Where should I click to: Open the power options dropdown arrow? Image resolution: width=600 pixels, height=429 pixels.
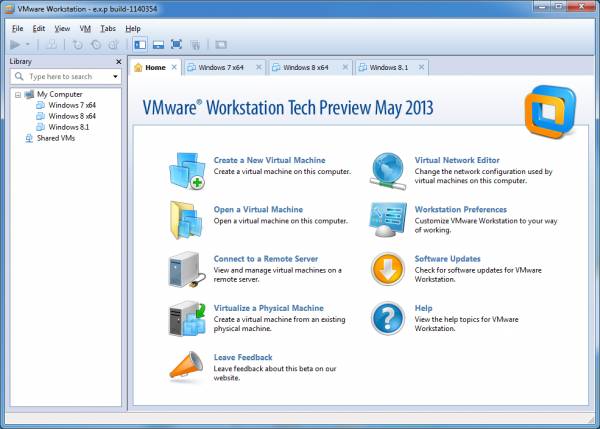pyautogui.click(x=28, y=45)
